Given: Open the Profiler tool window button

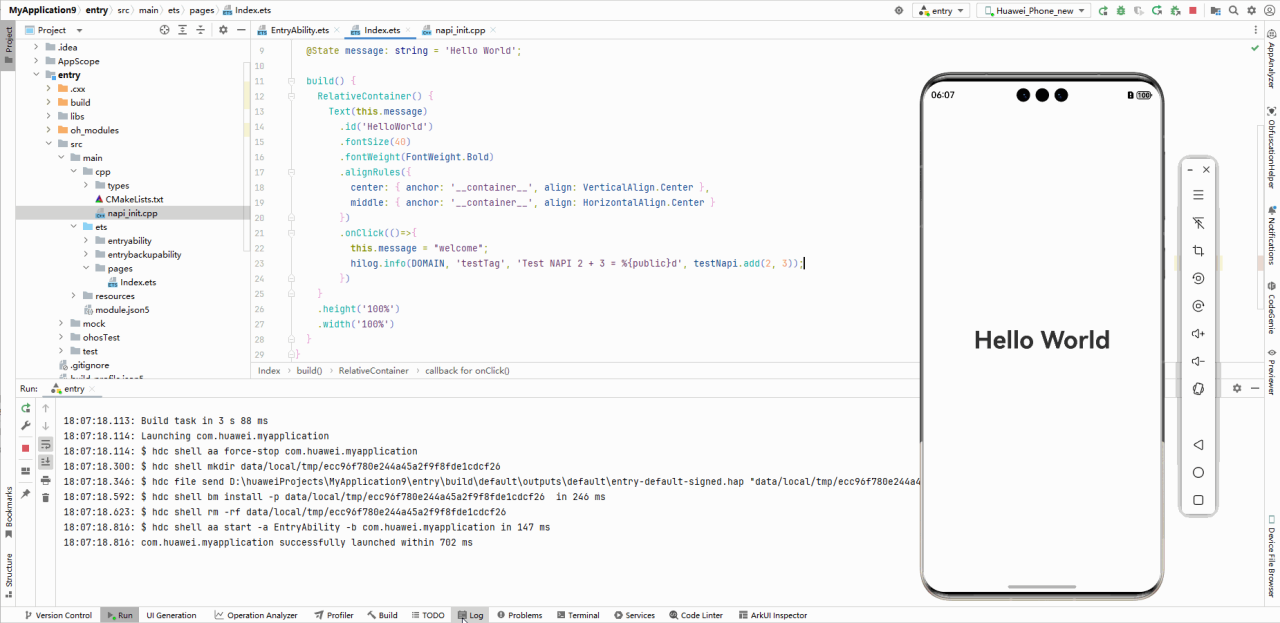Looking at the screenshot, I should tap(334, 615).
